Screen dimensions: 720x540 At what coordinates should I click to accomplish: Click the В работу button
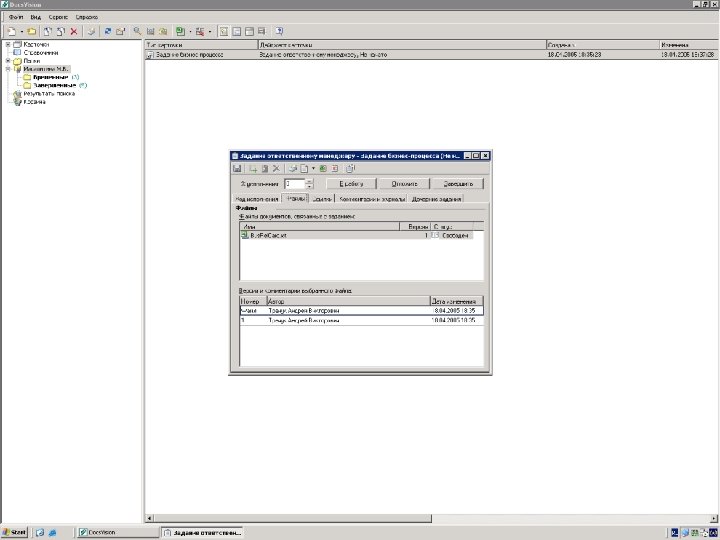coord(351,184)
